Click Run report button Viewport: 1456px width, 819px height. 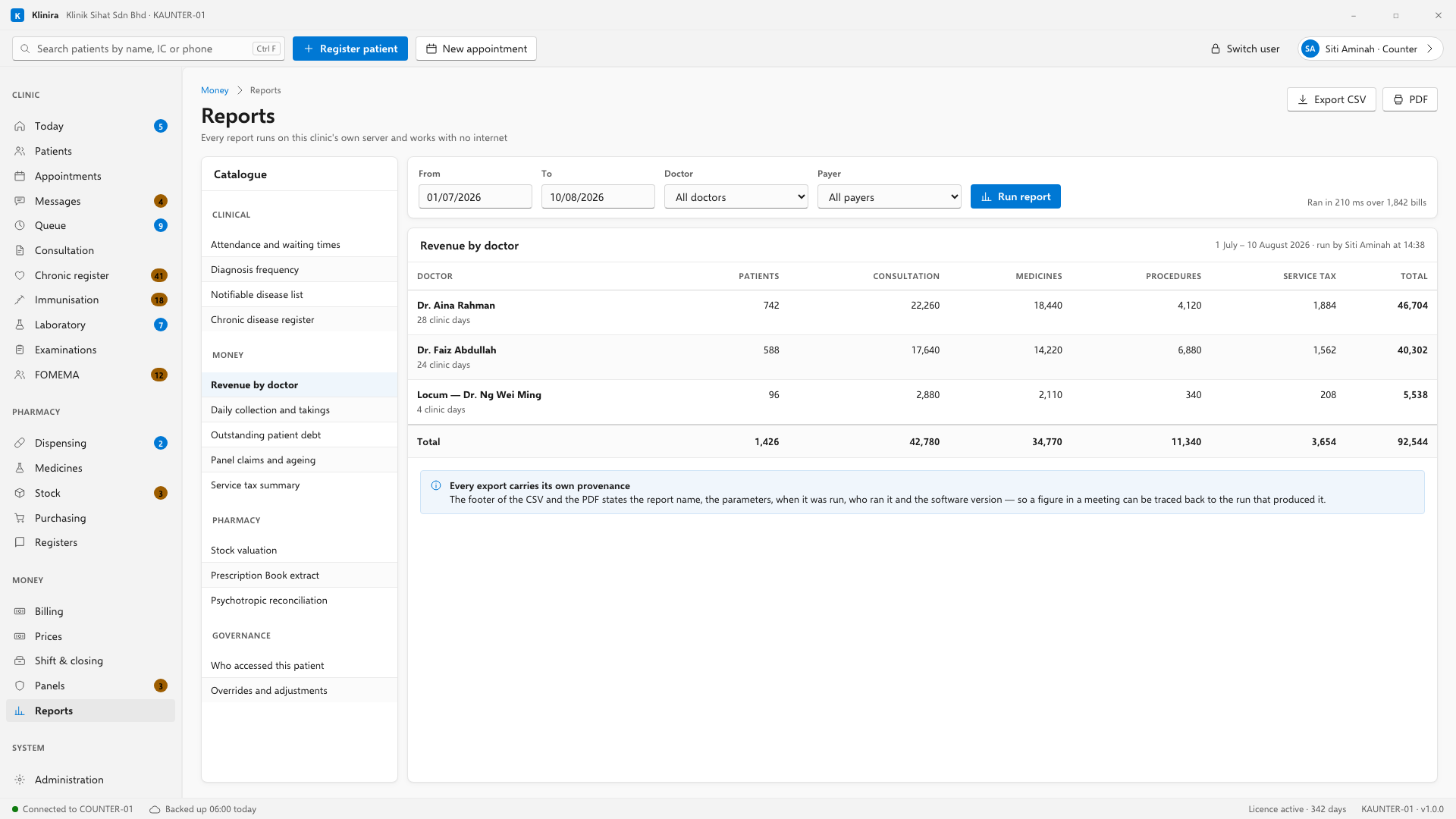point(1015,196)
